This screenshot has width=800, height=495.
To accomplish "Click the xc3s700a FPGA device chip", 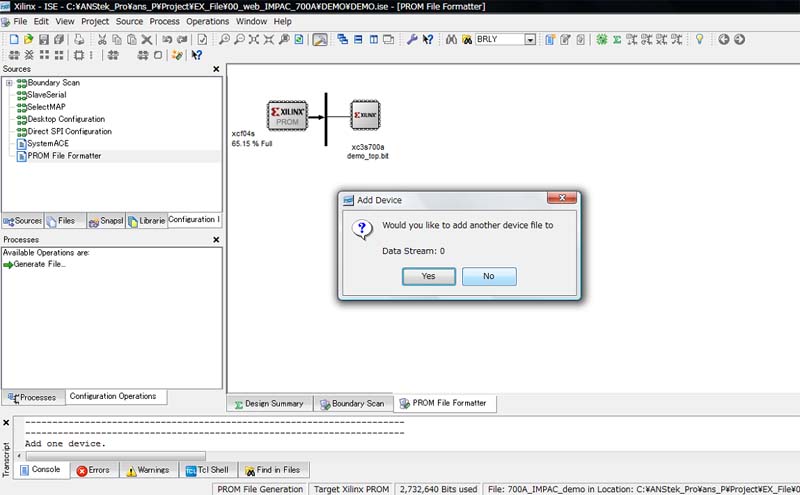I will coord(365,115).
